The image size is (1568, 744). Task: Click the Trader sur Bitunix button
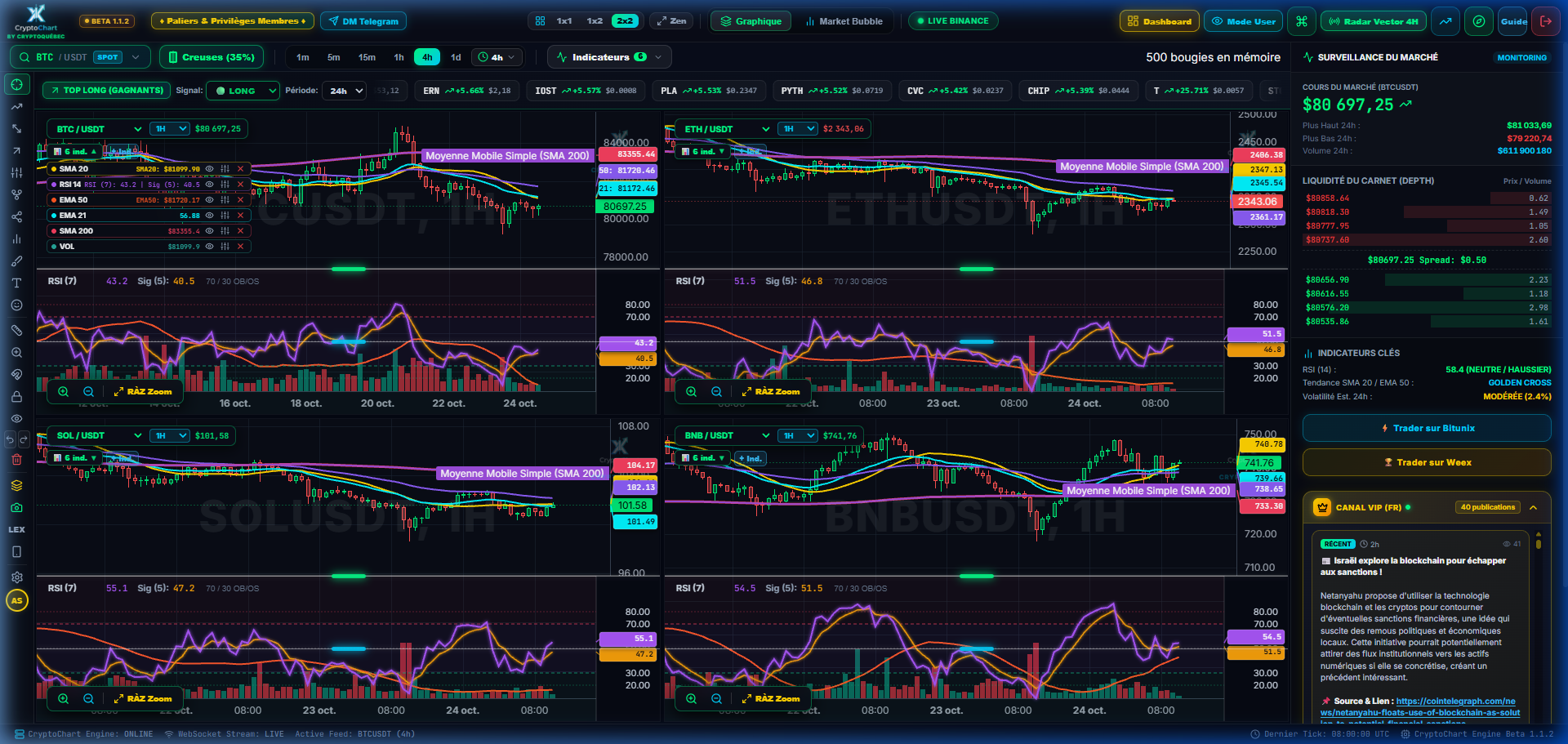[1427, 428]
